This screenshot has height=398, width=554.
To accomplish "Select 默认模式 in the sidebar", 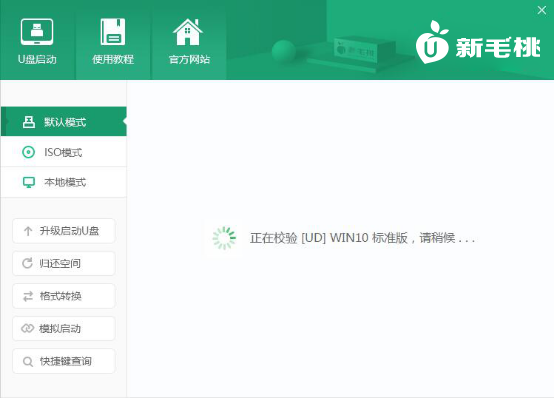I will (64, 122).
